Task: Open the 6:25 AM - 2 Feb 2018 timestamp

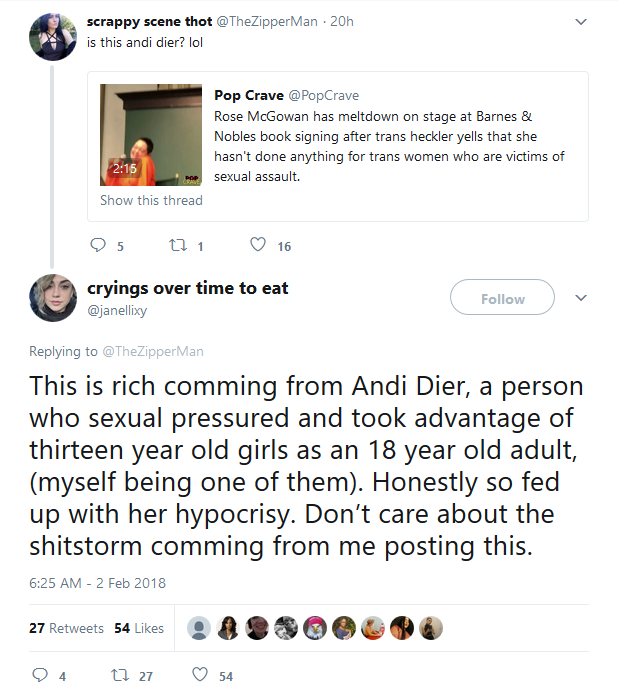Action: (97, 583)
